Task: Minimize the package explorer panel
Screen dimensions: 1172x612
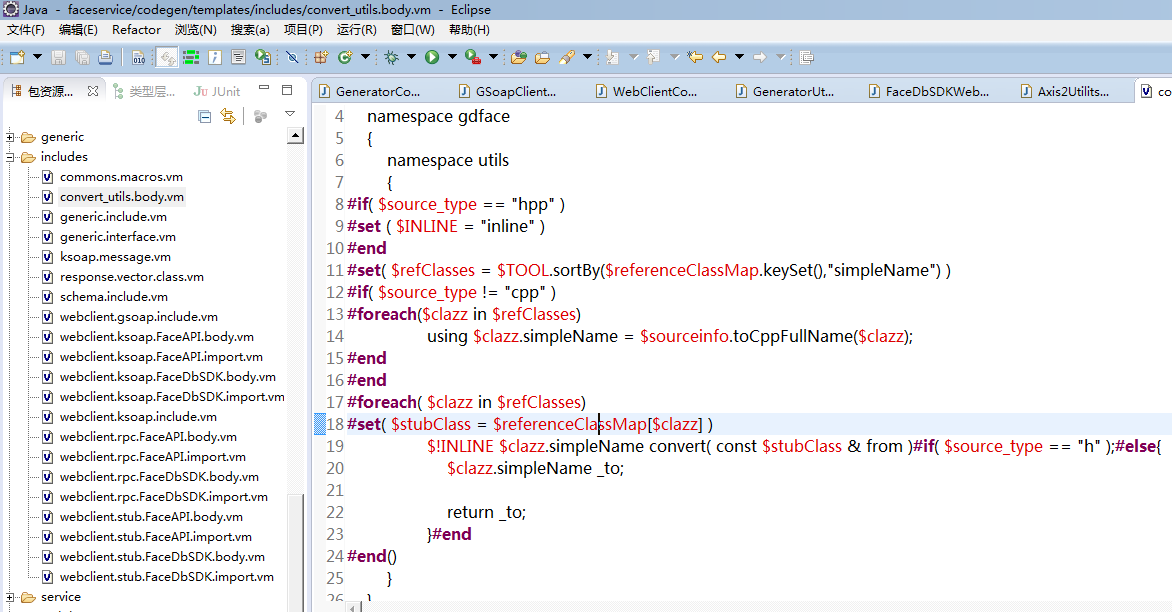Action: [x=264, y=89]
